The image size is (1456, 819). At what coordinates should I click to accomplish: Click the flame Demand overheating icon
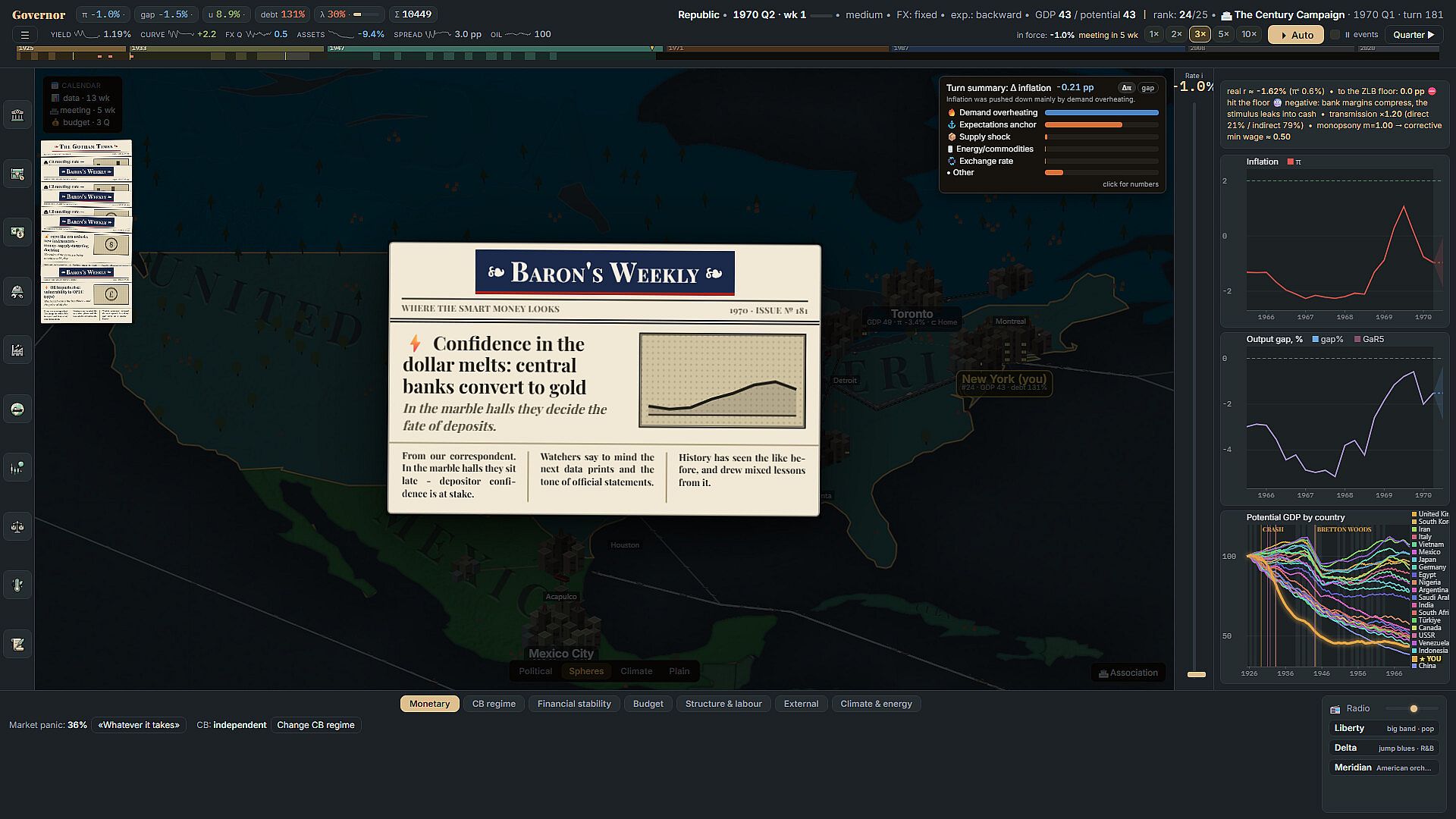tap(952, 112)
